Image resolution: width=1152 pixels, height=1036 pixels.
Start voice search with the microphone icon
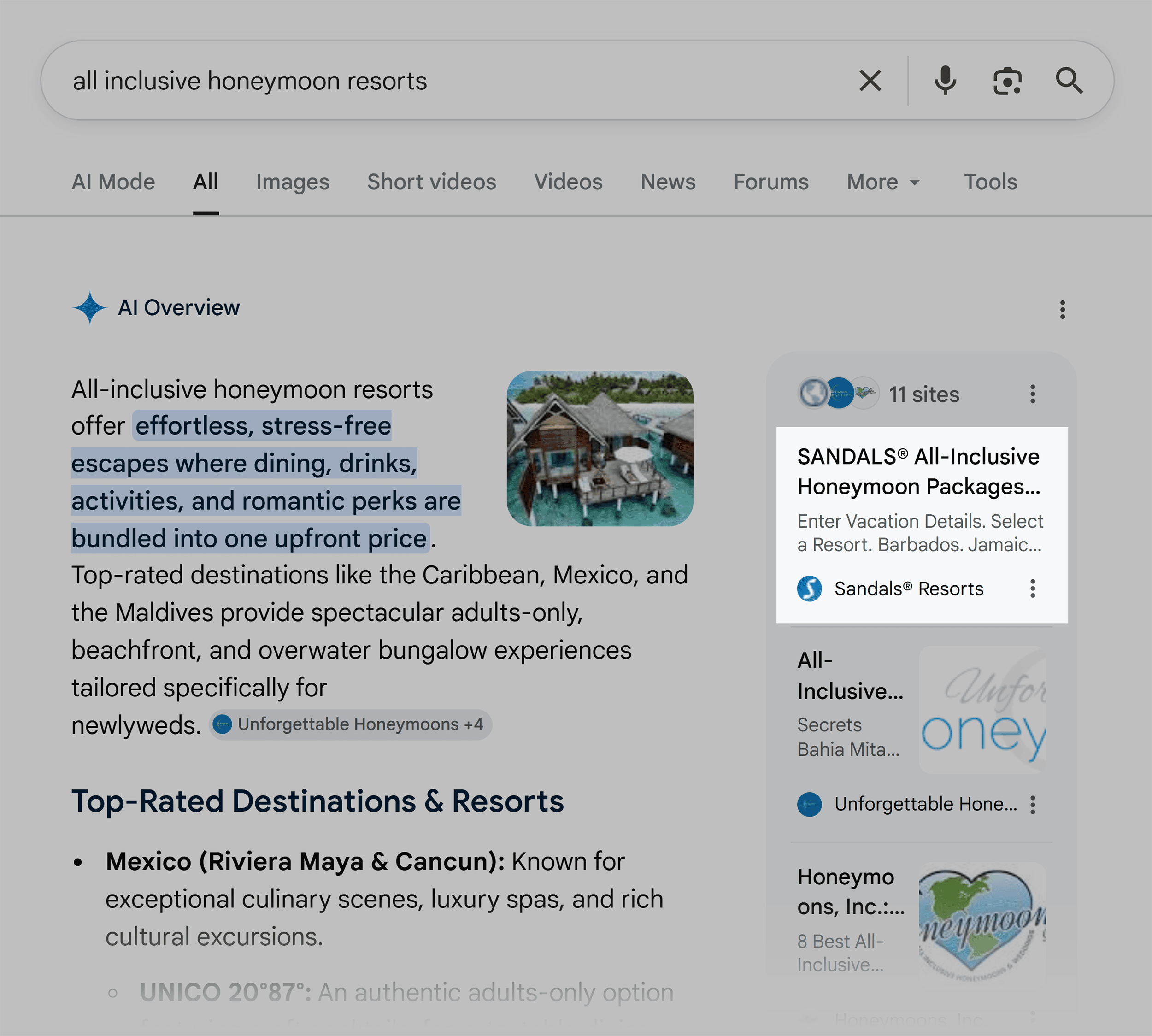coord(945,81)
